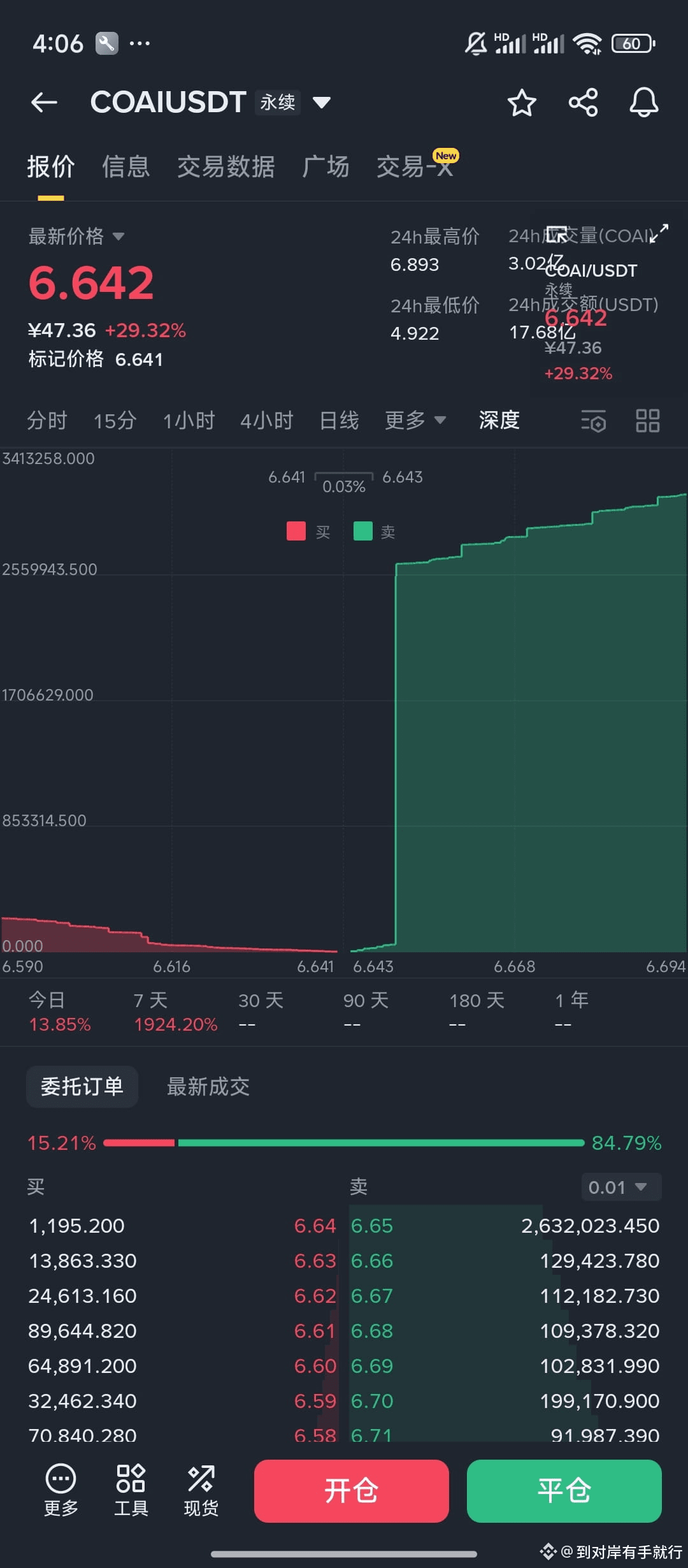Screen dimensions: 688x1568
Task: Switch to 现货 spot trading icon
Action: tap(201, 1490)
